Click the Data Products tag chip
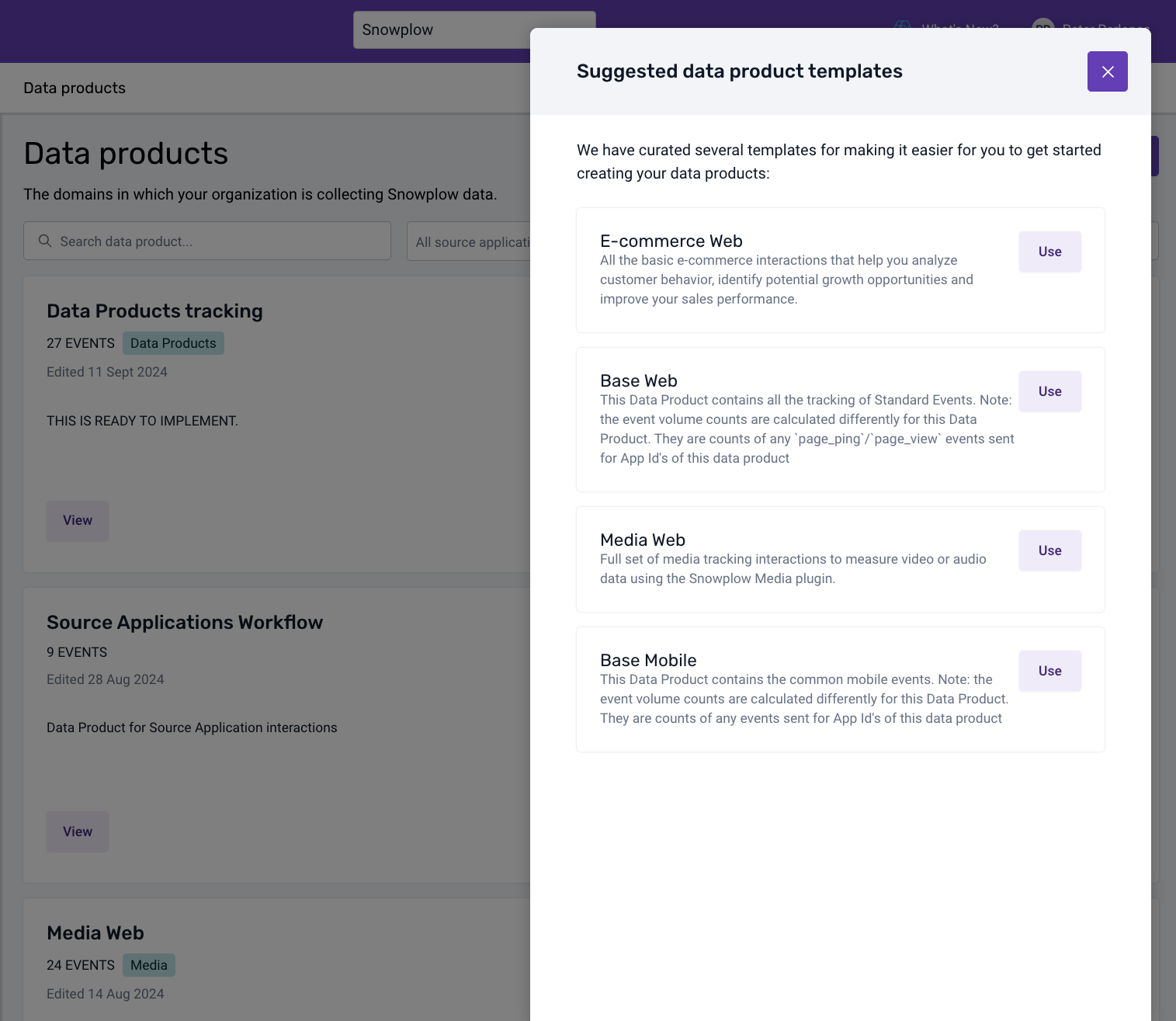 173,343
